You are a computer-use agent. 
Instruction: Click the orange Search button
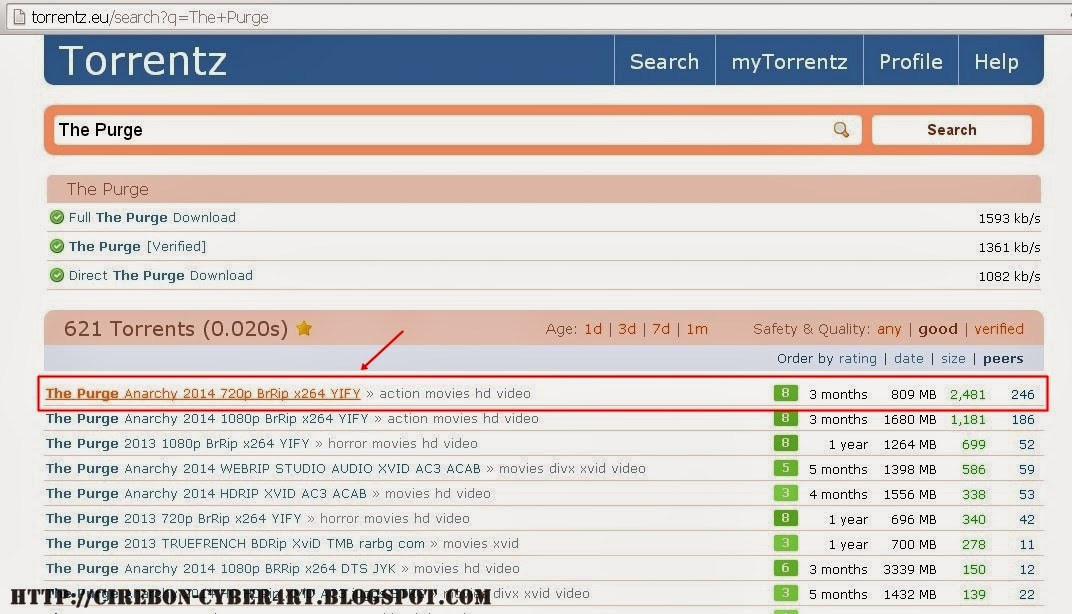pos(952,130)
